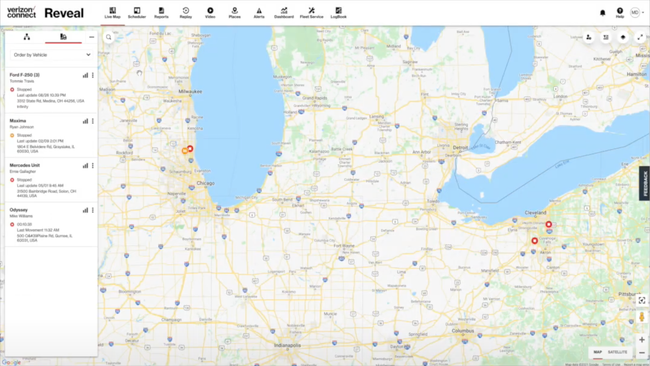The image size is (650, 366).
Task: Click signal bars icon for Ford F-250
Action: tap(85, 75)
